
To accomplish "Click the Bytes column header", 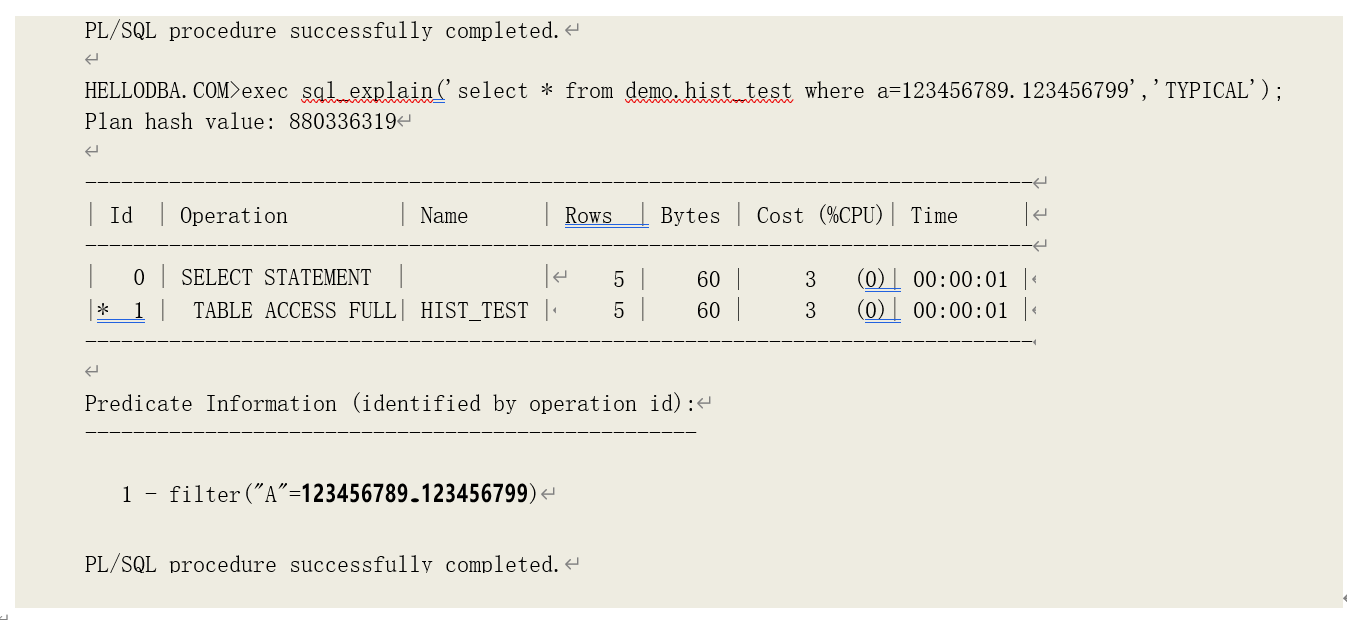I will point(690,216).
